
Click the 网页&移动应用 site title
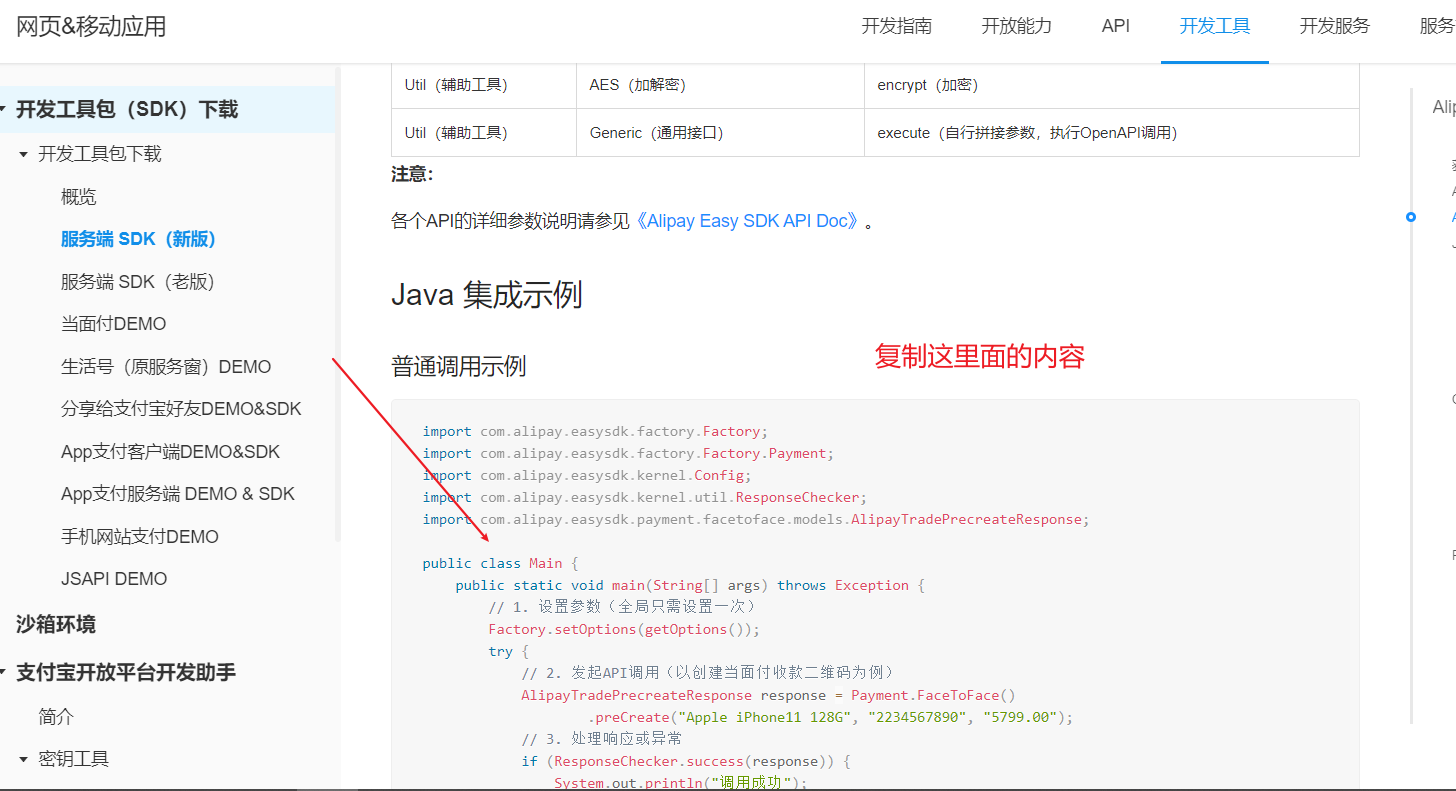(91, 27)
